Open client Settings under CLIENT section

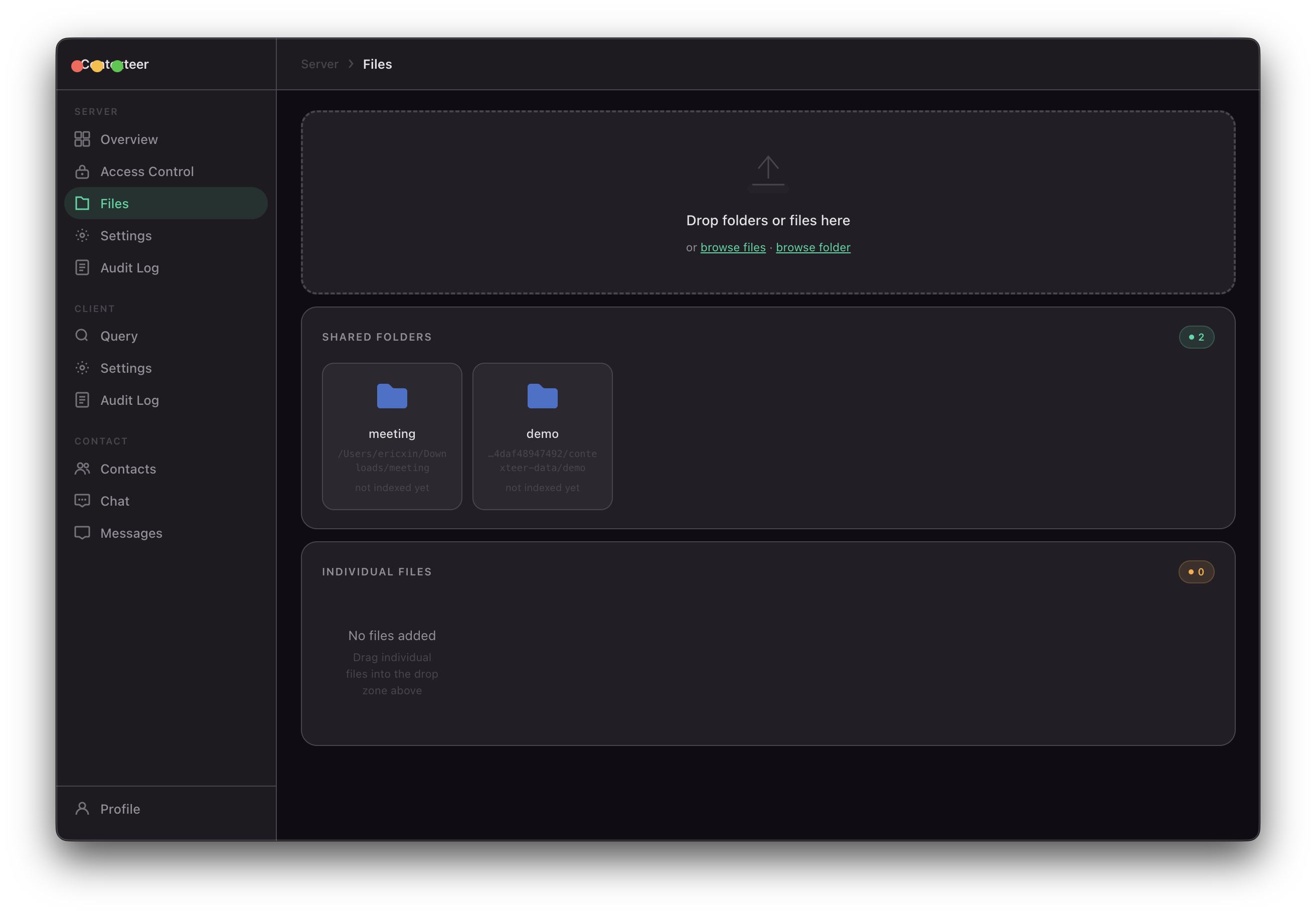125,368
